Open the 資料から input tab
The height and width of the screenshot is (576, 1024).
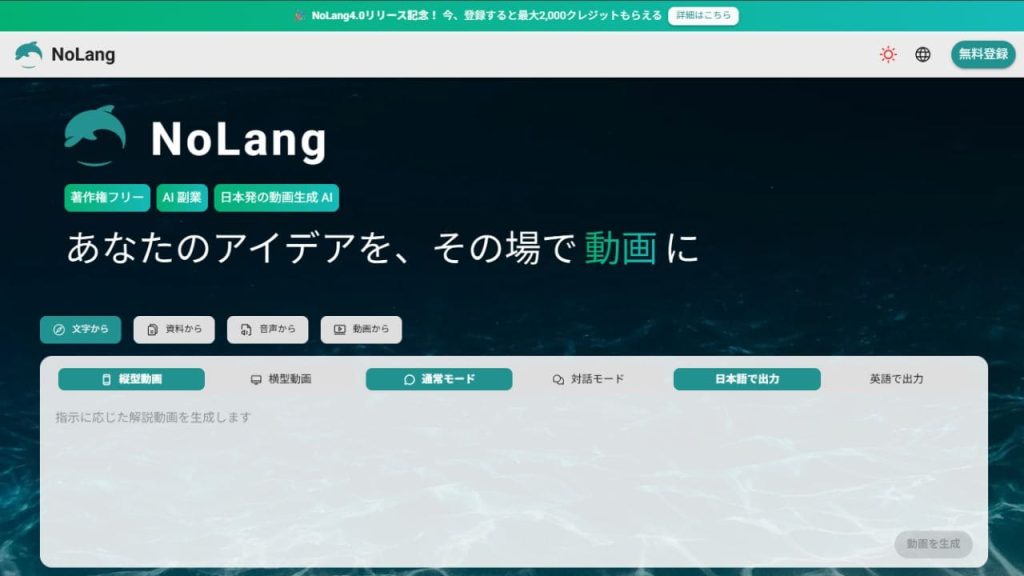tap(174, 330)
